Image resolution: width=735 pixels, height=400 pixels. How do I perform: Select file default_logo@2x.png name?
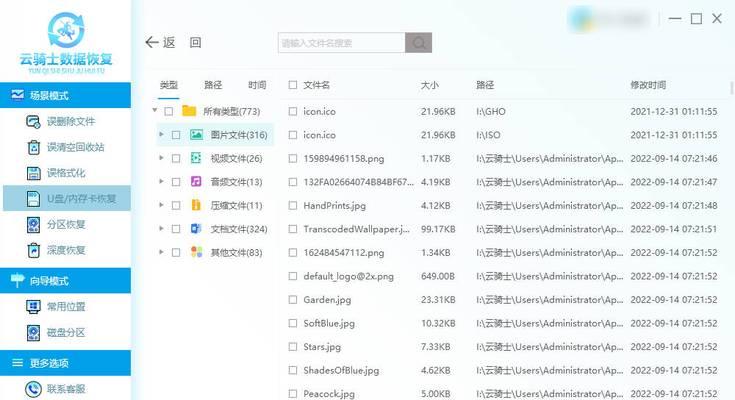(x=348, y=276)
